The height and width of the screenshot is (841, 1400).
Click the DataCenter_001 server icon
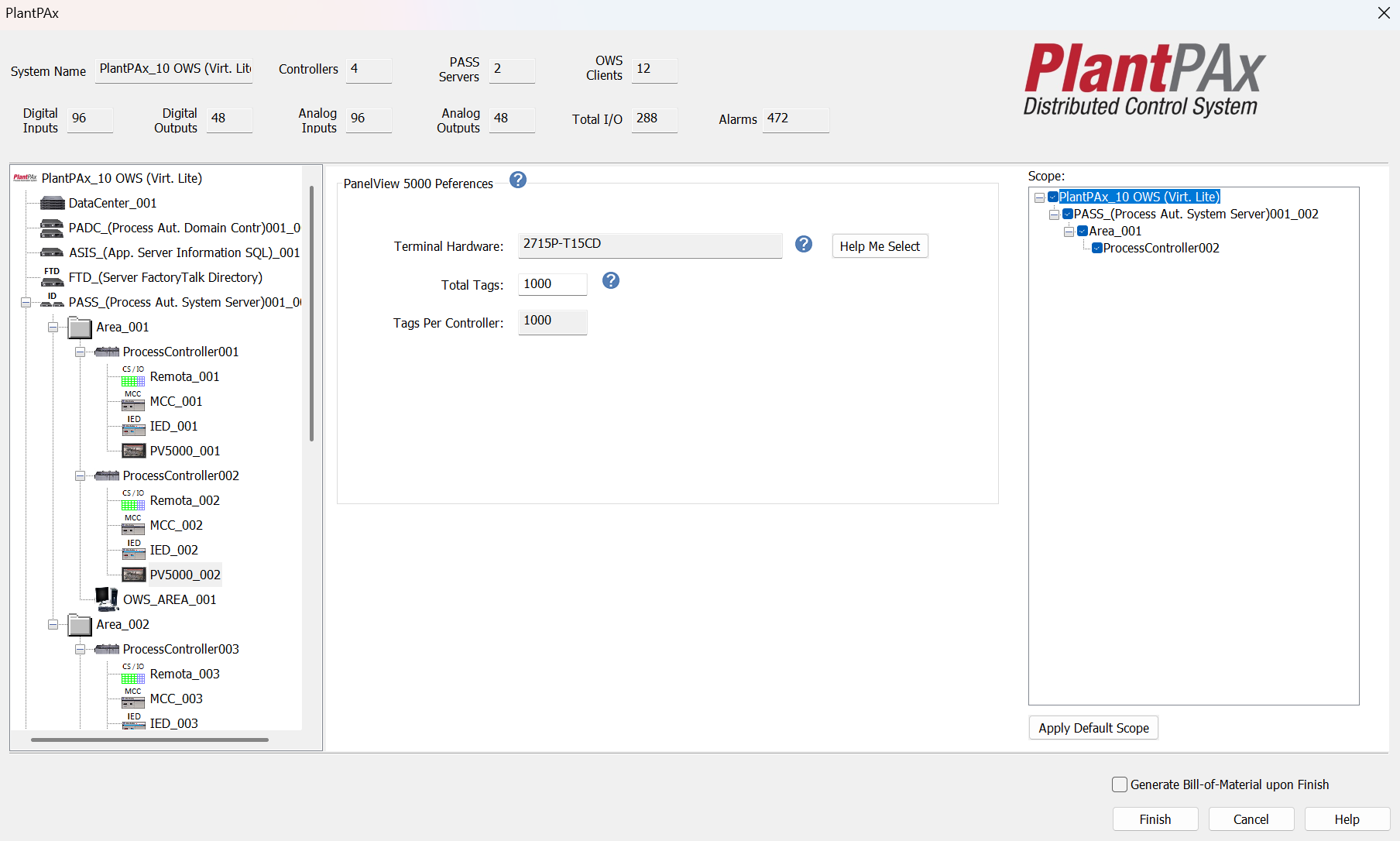point(52,203)
